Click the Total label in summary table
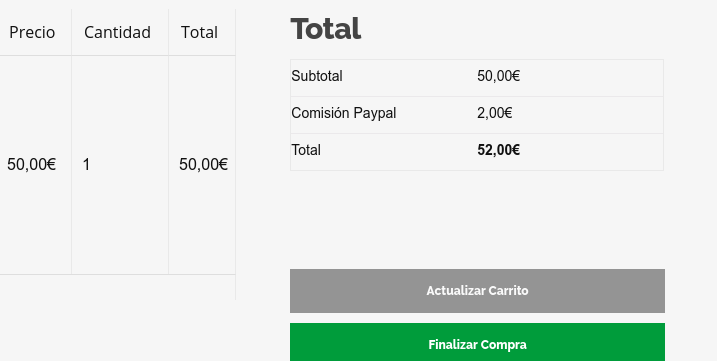 click(306, 150)
